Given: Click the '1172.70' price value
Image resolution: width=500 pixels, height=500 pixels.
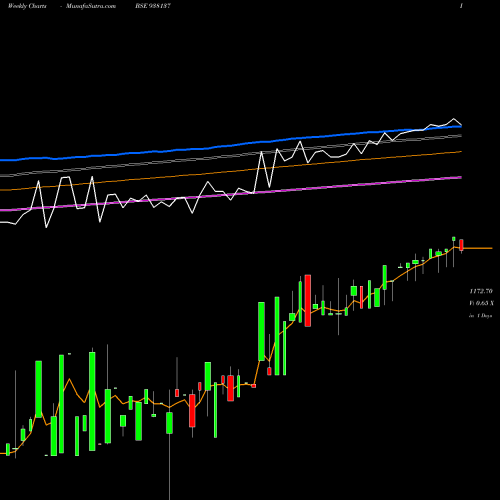Looking at the screenshot, I should click(x=481, y=291).
